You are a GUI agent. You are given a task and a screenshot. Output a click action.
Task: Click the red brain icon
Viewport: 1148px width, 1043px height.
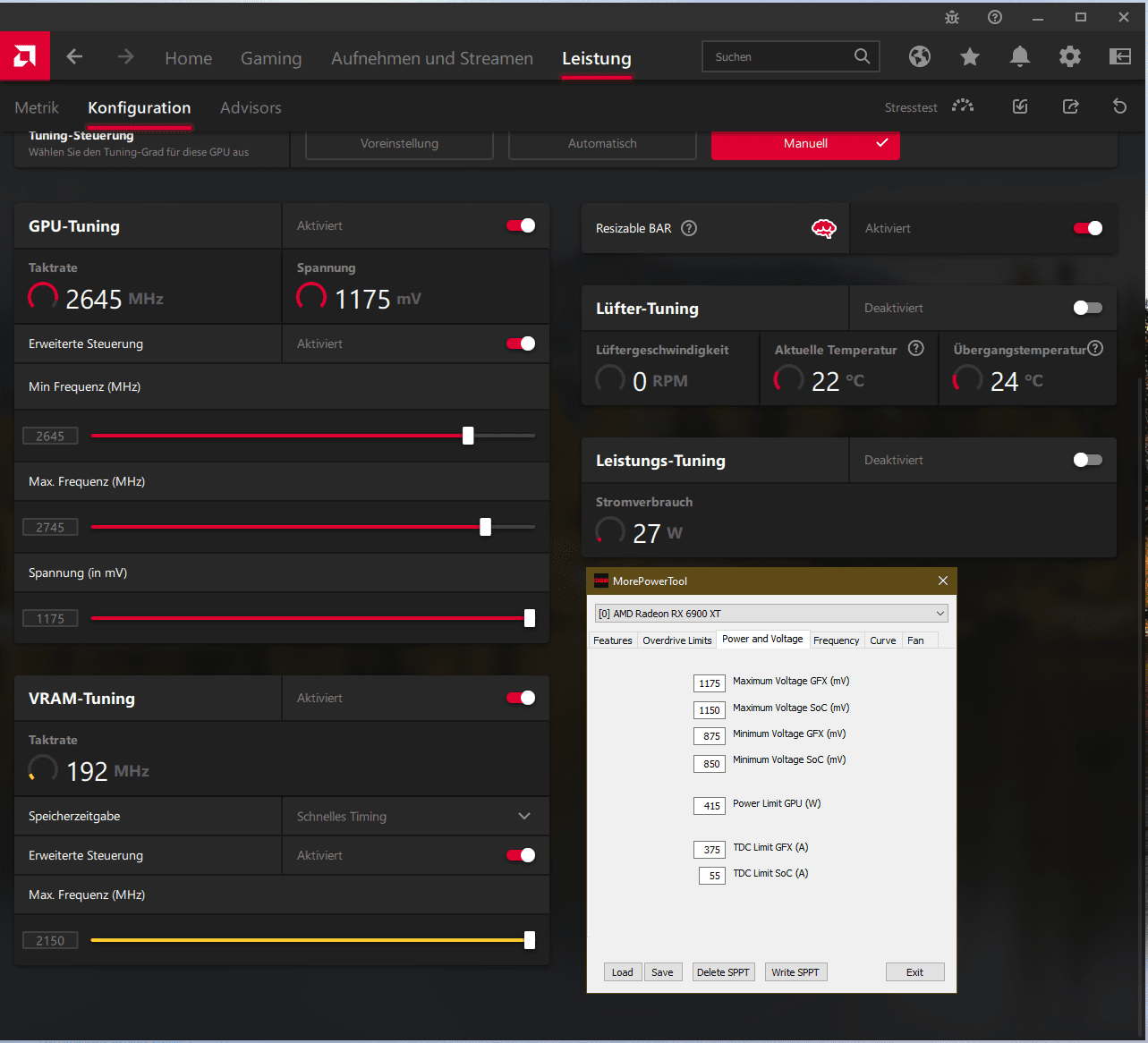point(824,229)
